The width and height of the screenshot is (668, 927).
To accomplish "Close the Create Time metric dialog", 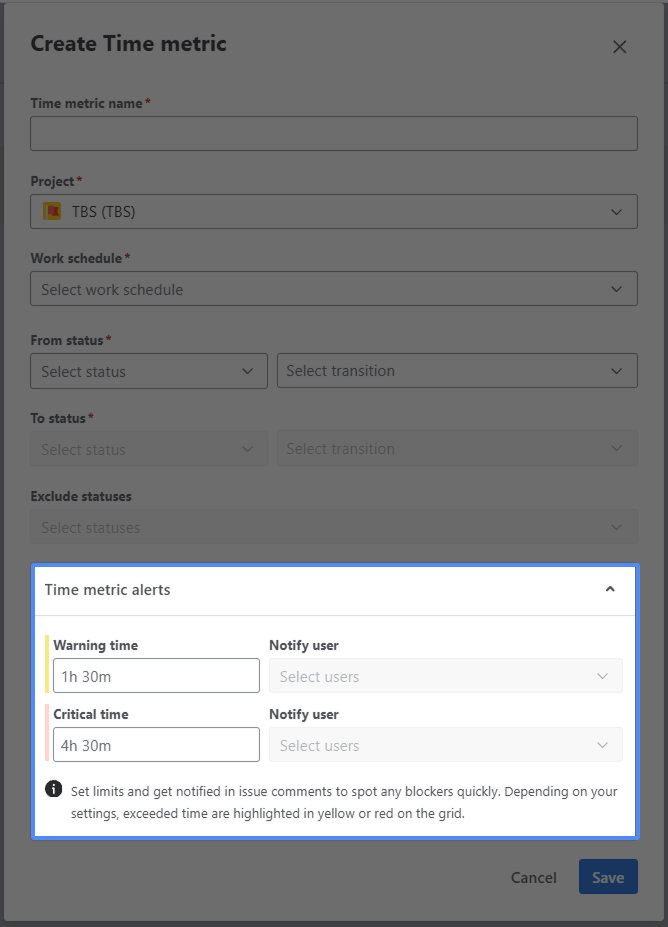I will click(x=619, y=47).
